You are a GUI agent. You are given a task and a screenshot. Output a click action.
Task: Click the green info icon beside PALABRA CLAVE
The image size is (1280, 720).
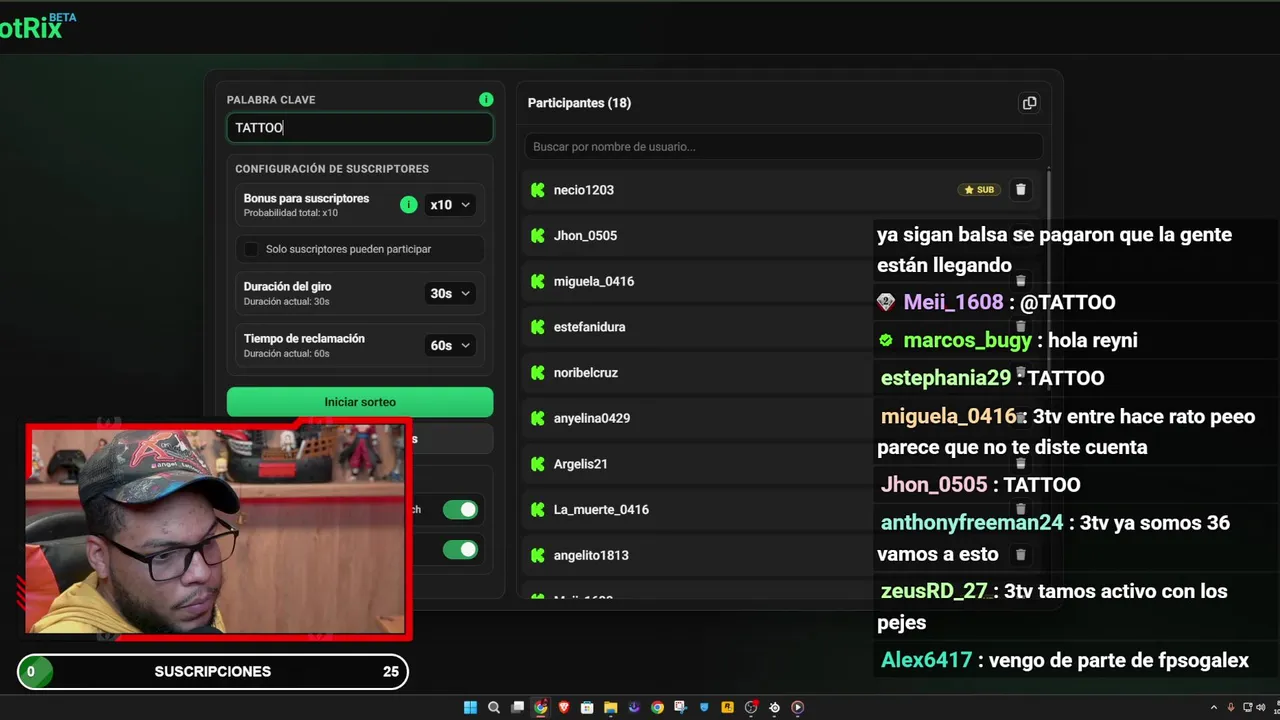pos(486,99)
